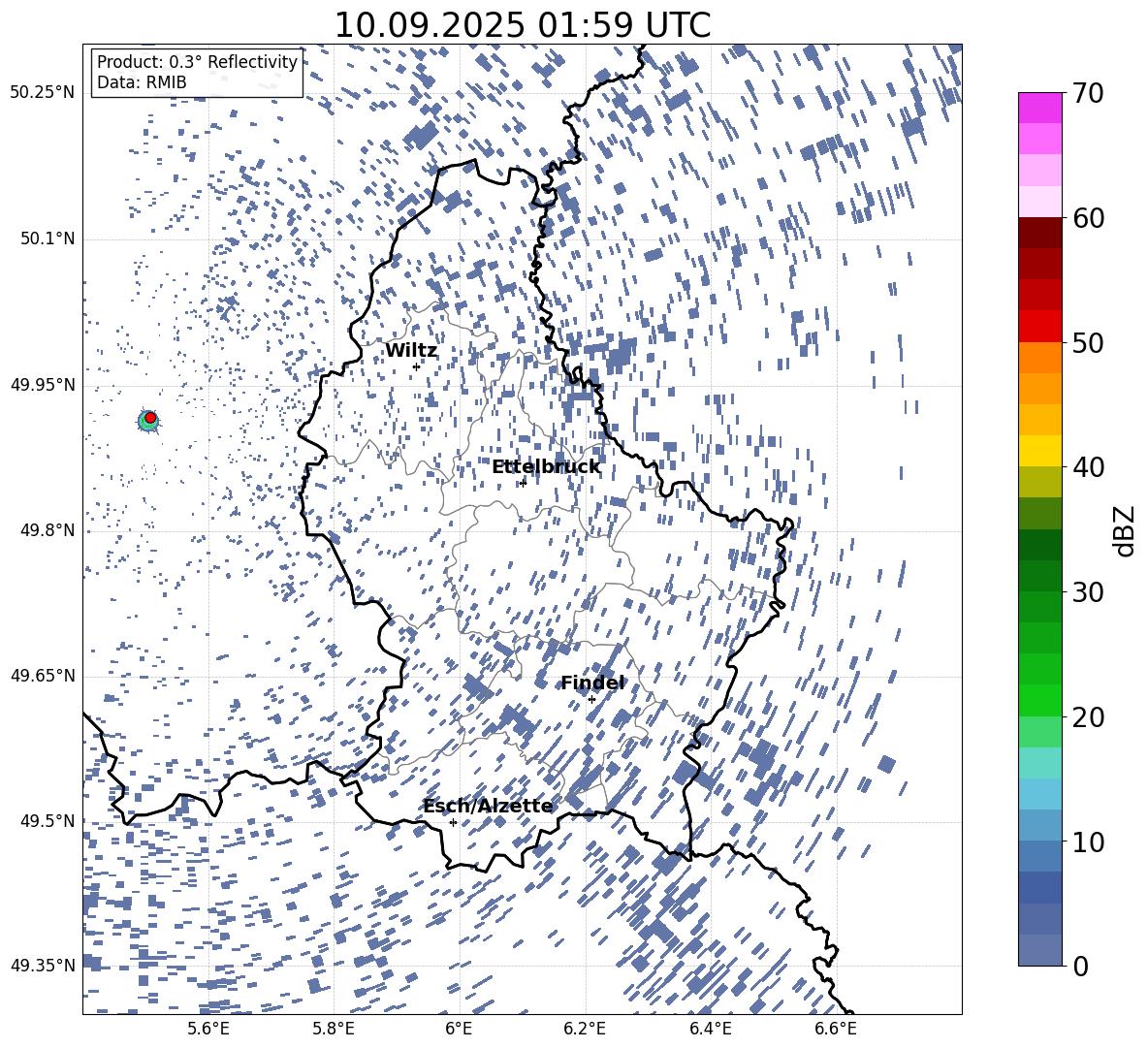Screen dimensions: 1148x1048
Task: Click the 30 tick on colorbar
Action: tap(1087, 592)
